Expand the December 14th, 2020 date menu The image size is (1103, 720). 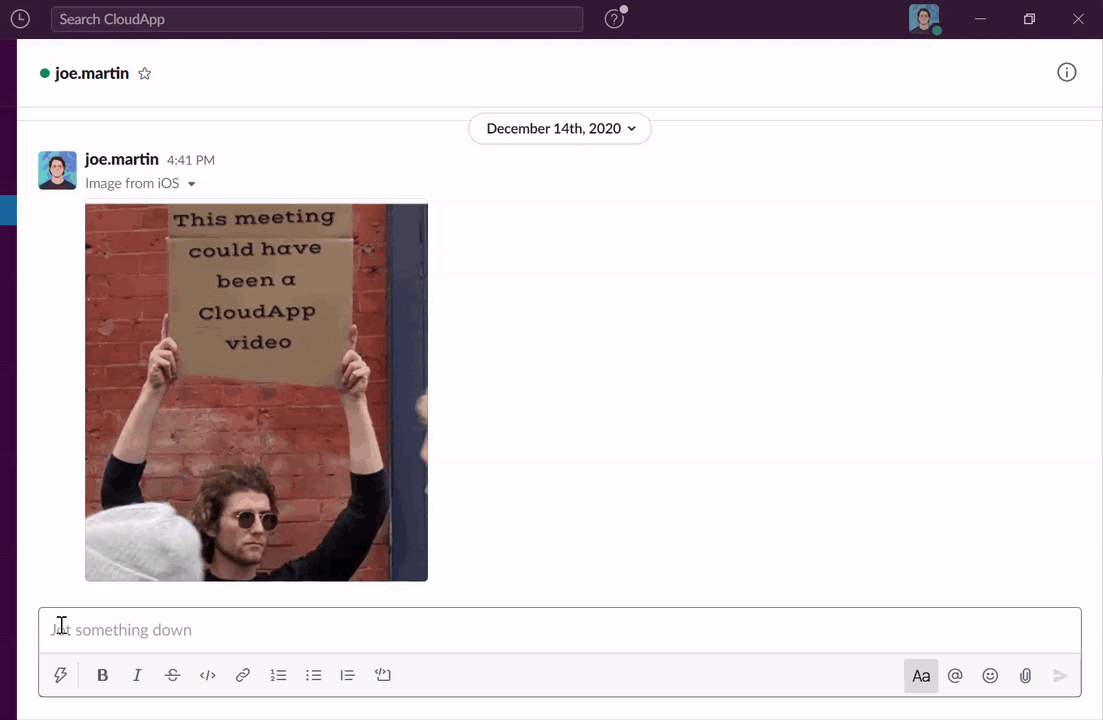point(560,129)
